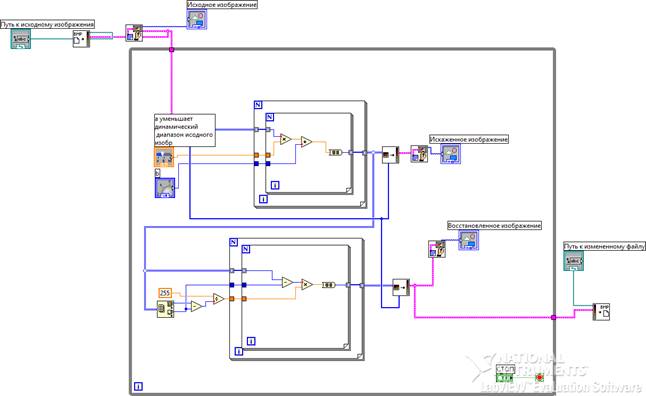
Task: Select the orange numeric control terminal under label
Action: pos(164,157)
